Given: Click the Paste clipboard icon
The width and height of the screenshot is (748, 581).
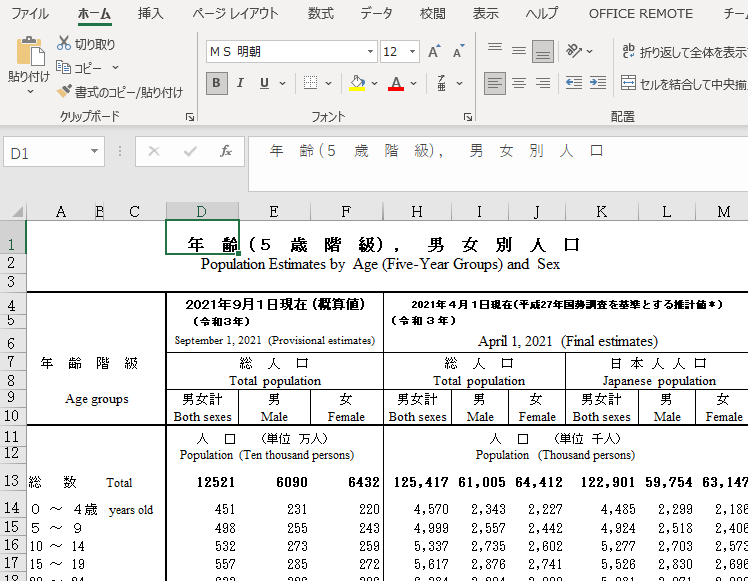Looking at the screenshot, I should click(x=30, y=51).
